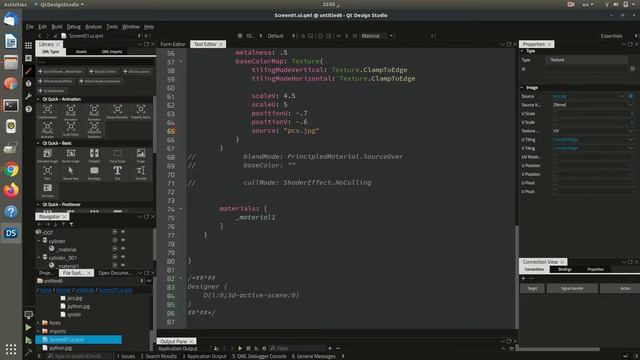
Task: Collapse Qt Quick - Positioner section
Action: (x=38, y=204)
